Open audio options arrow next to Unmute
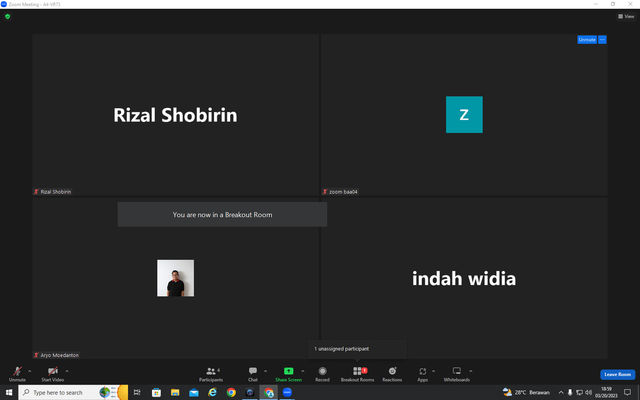 coord(29,371)
